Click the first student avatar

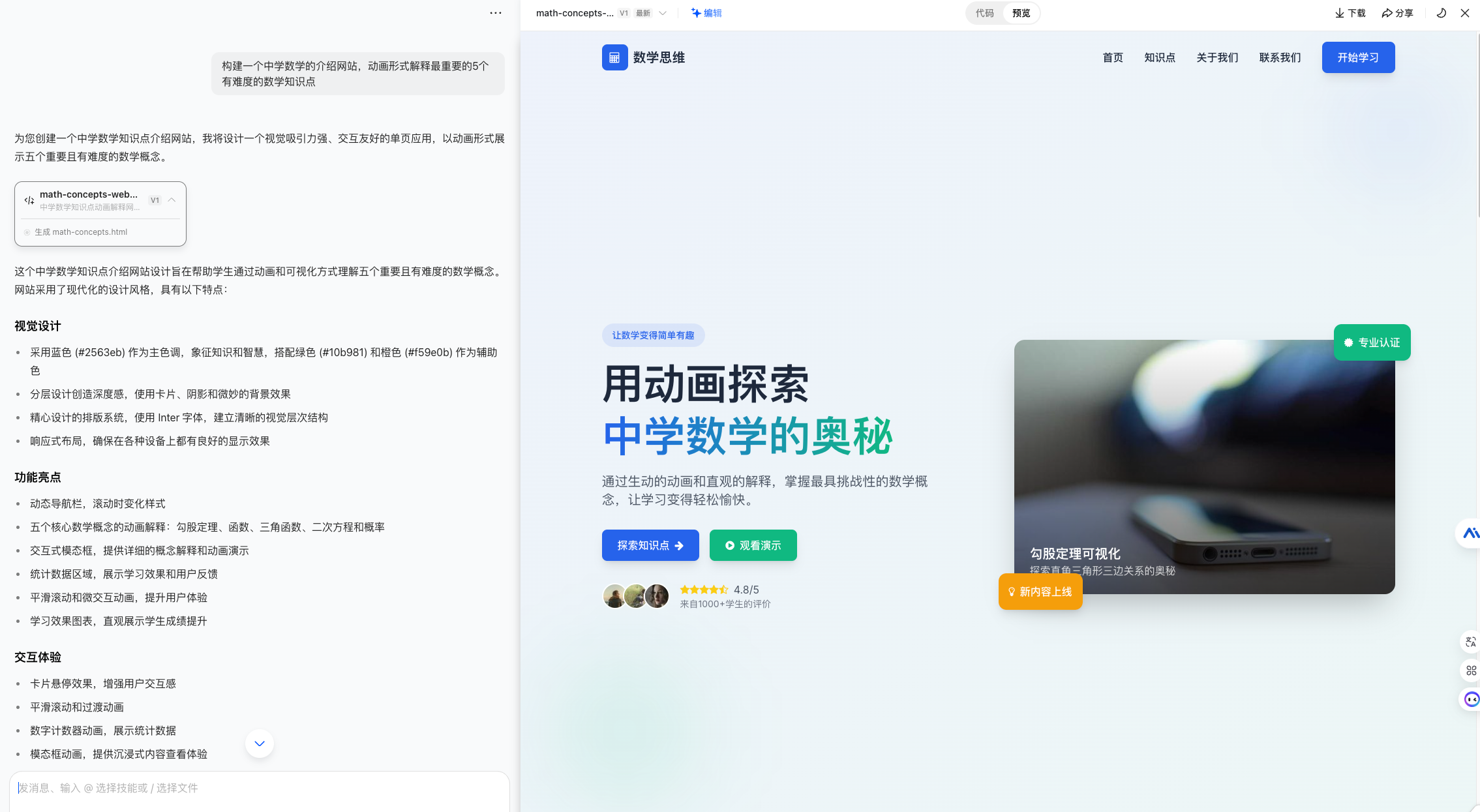[614, 596]
